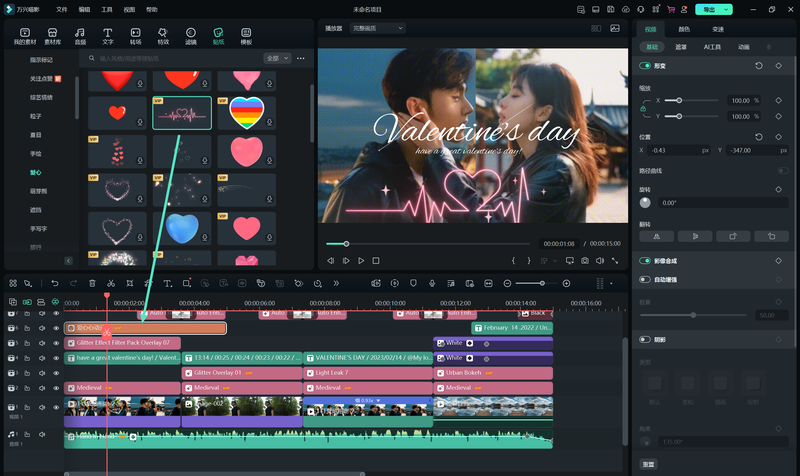Click the 重置 (Reset) button in properties

(x=649, y=464)
